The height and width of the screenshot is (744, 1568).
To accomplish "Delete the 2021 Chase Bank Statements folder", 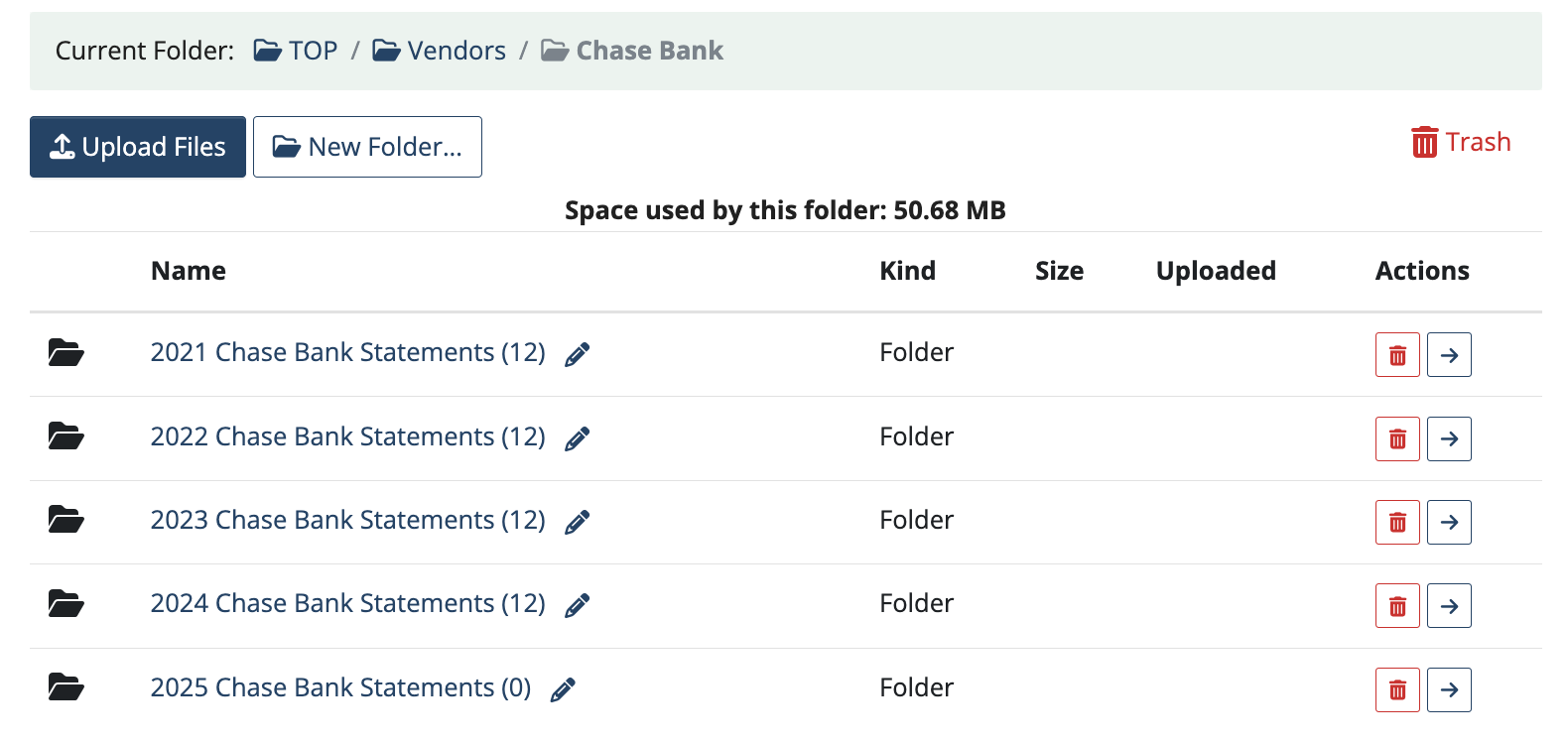I will click(1397, 355).
